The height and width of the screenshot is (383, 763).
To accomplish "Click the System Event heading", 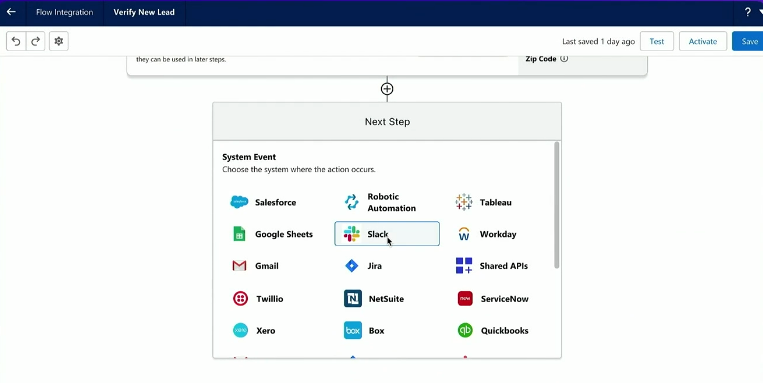I will click(249, 157).
